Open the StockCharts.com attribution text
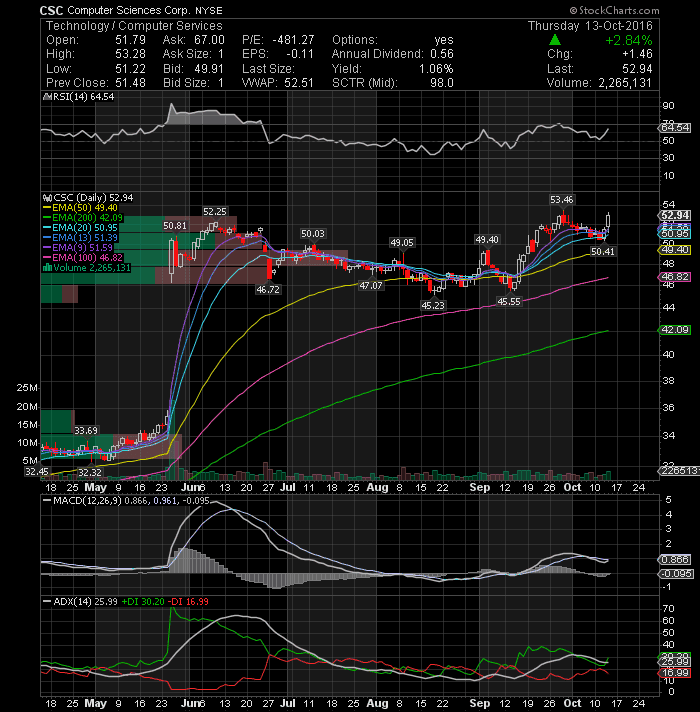The height and width of the screenshot is (712, 700). (x=619, y=10)
